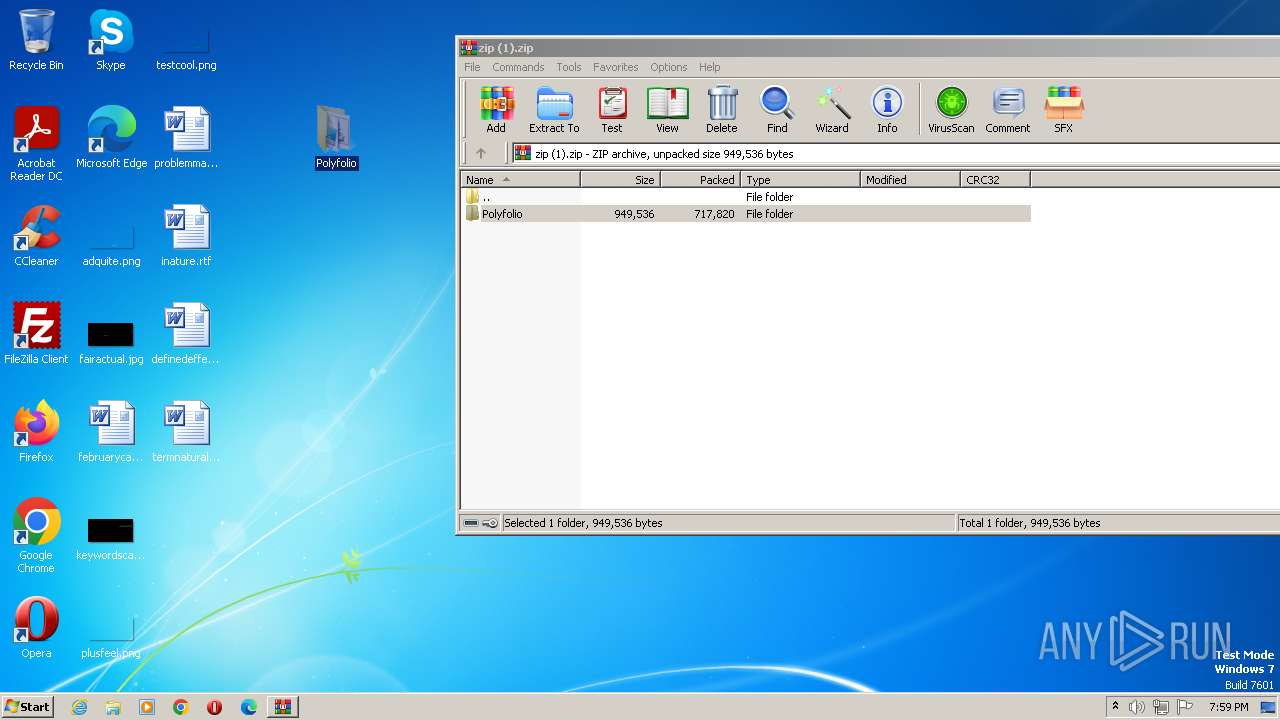Click the SFX toolbar icon

coord(1064,109)
